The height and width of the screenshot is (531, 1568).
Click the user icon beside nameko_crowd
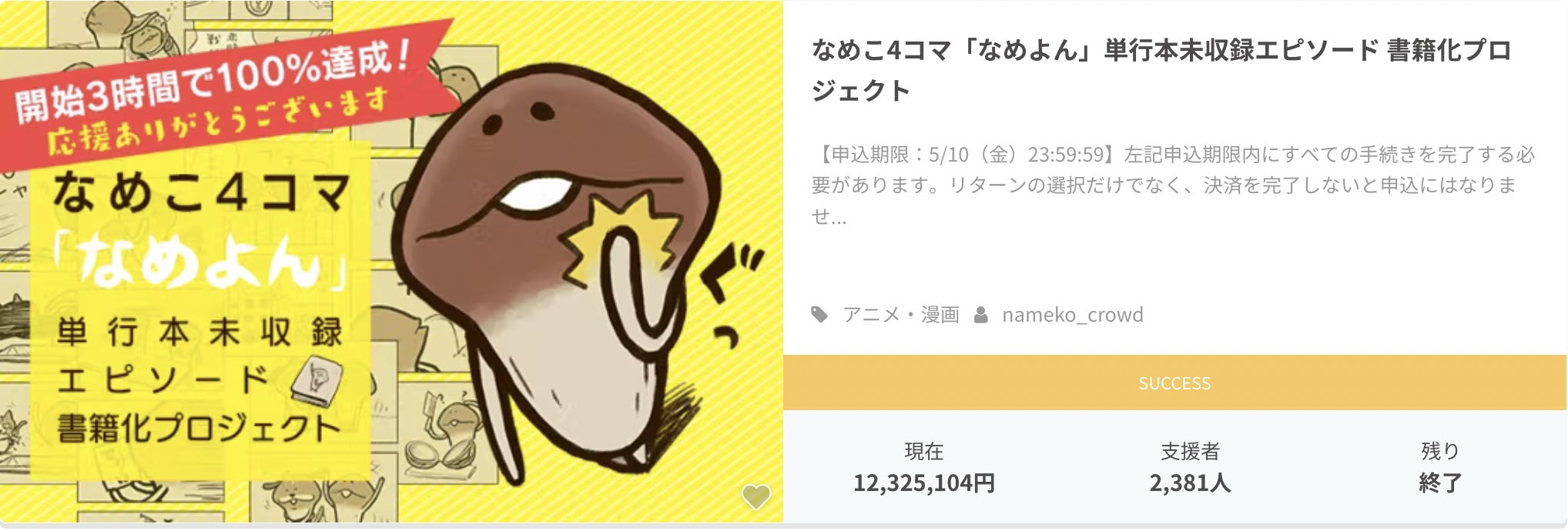[x=980, y=315]
